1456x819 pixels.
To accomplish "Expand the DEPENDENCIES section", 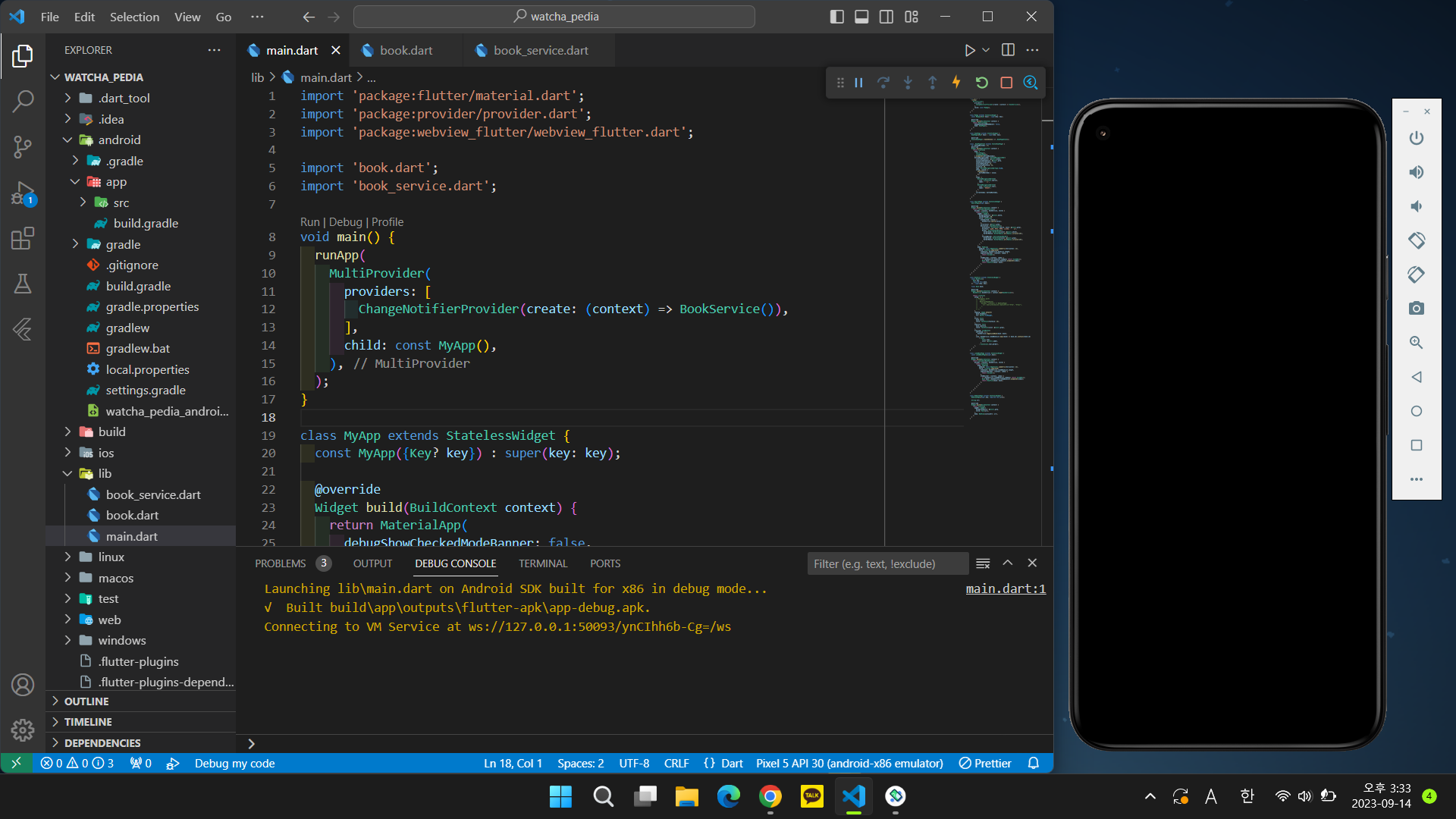I will (x=140, y=743).
